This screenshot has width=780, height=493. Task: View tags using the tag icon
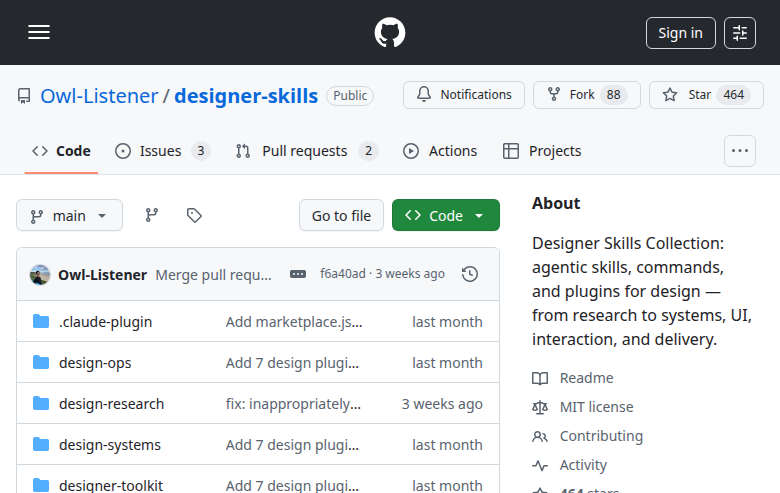(194, 215)
